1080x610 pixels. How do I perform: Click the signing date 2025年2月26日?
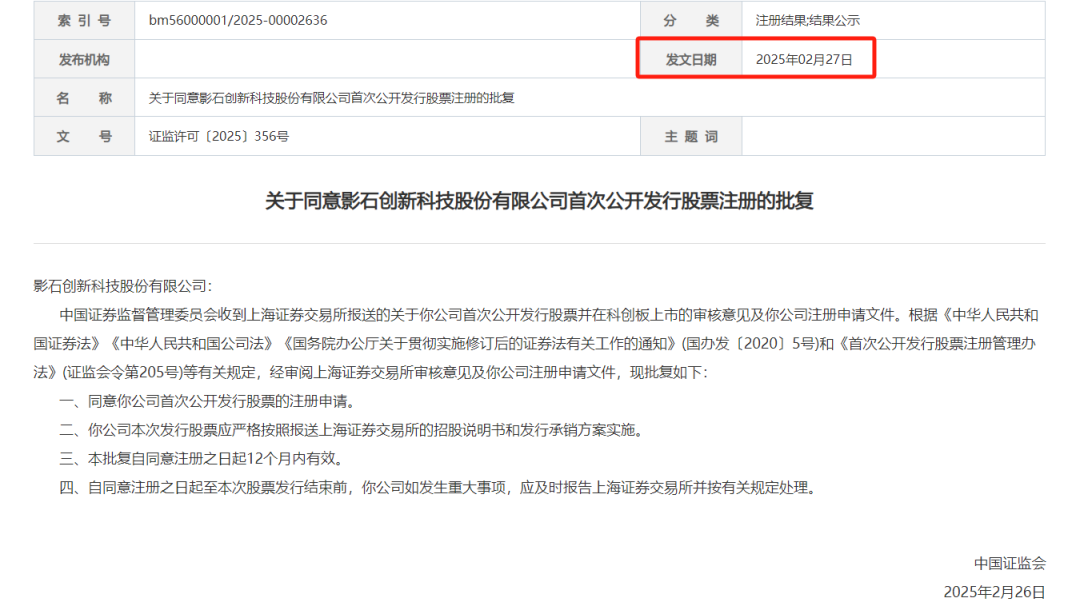(x=994, y=592)
